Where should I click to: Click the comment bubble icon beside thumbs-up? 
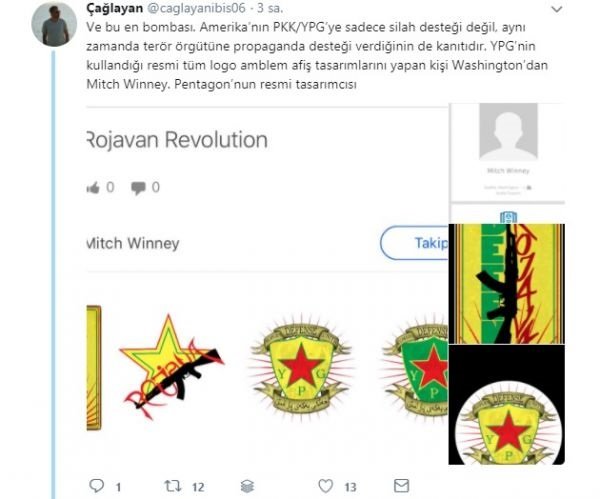click(138, 188)
